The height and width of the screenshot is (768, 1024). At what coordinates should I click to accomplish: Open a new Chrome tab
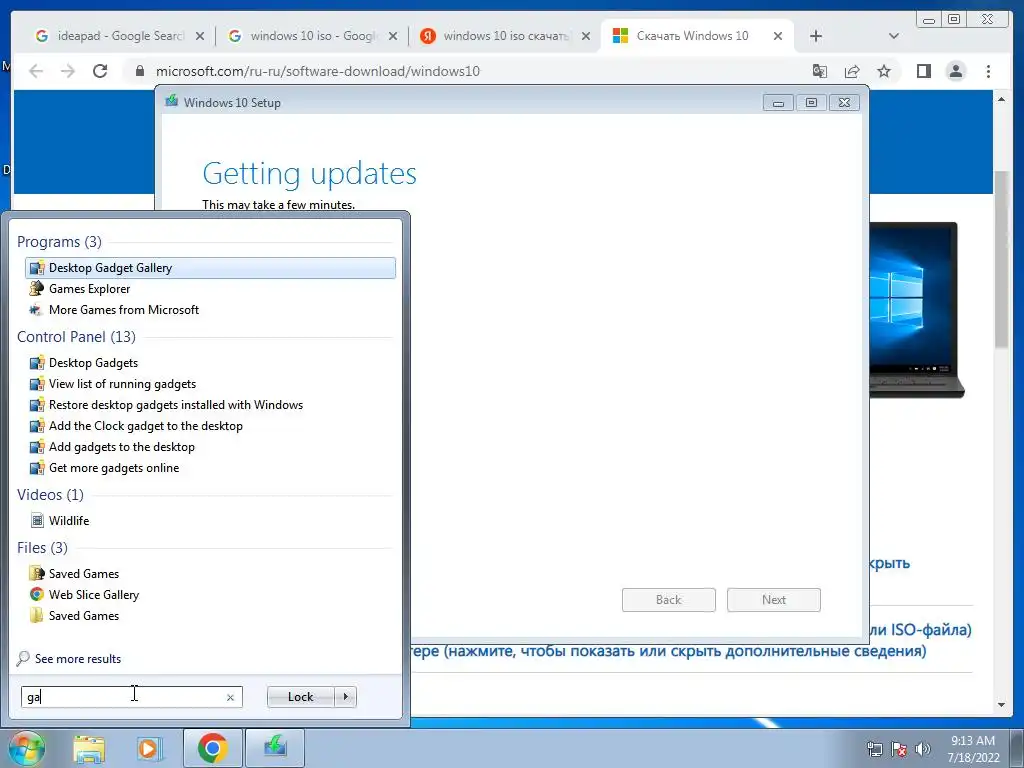click(x=816, y=37)
